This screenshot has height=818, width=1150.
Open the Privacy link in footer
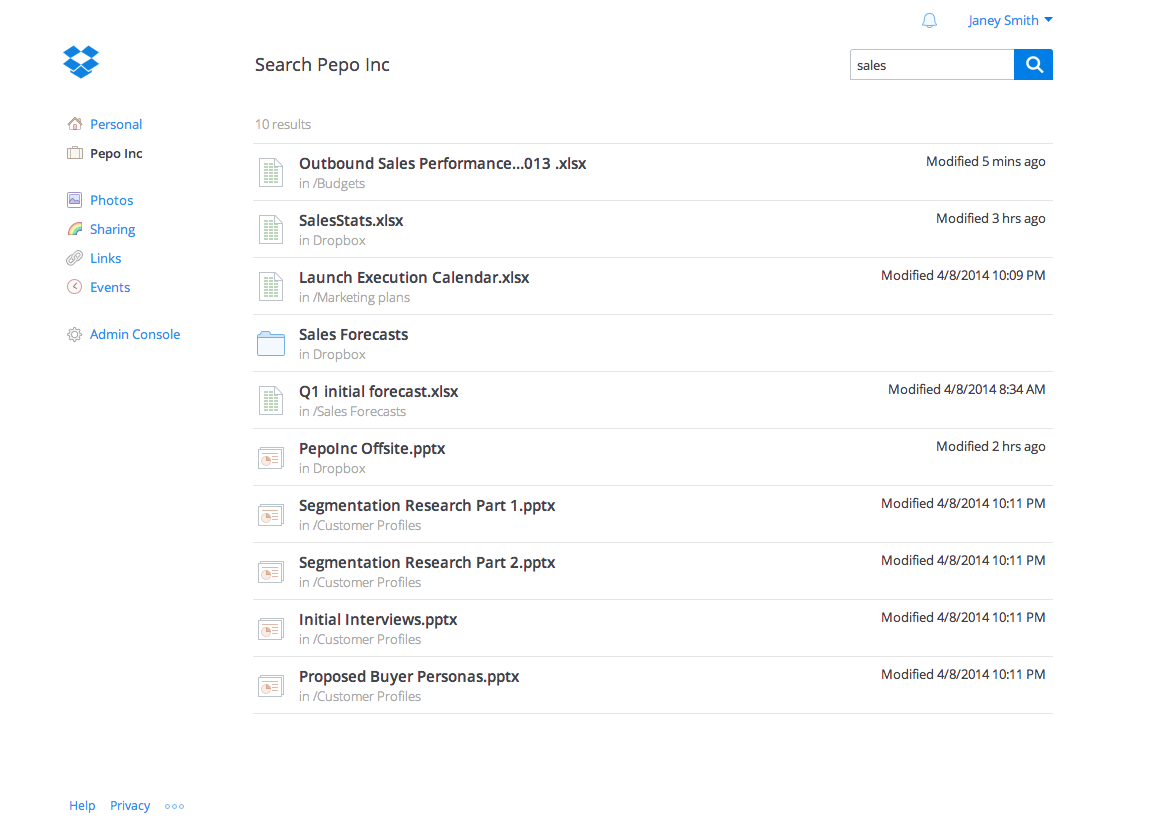(130, 806)
